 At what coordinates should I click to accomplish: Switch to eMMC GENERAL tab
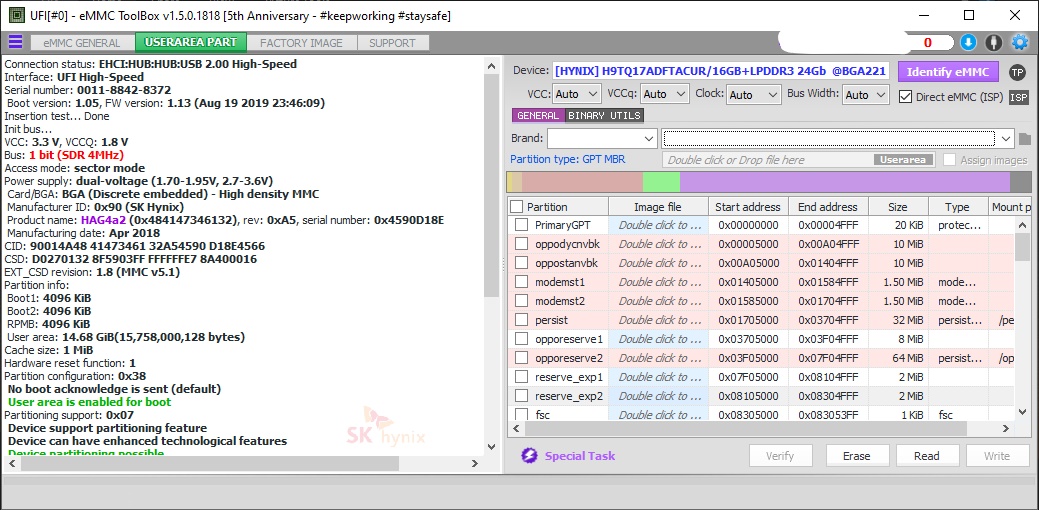(82, 43)
